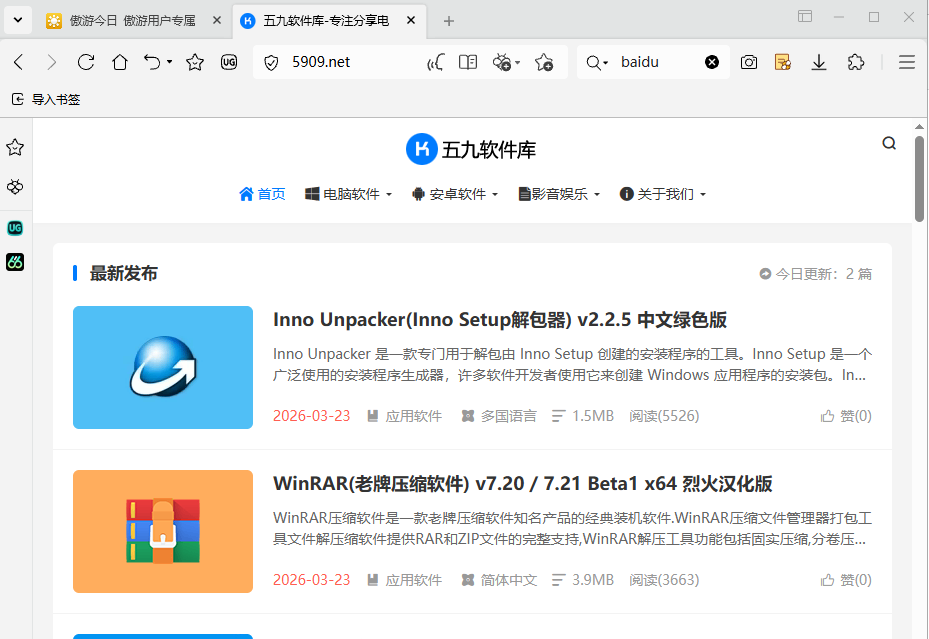Screen dimensions: 929x639
Task: Reload the page with the refresh icon
Action: point(86,62)
